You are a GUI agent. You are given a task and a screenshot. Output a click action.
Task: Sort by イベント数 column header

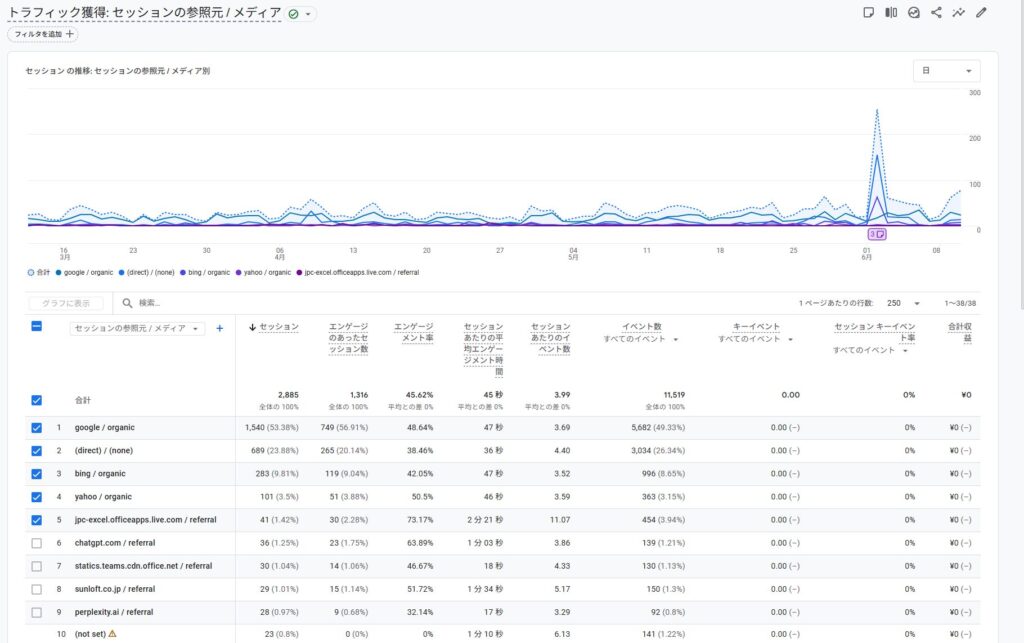pos(641,326)
